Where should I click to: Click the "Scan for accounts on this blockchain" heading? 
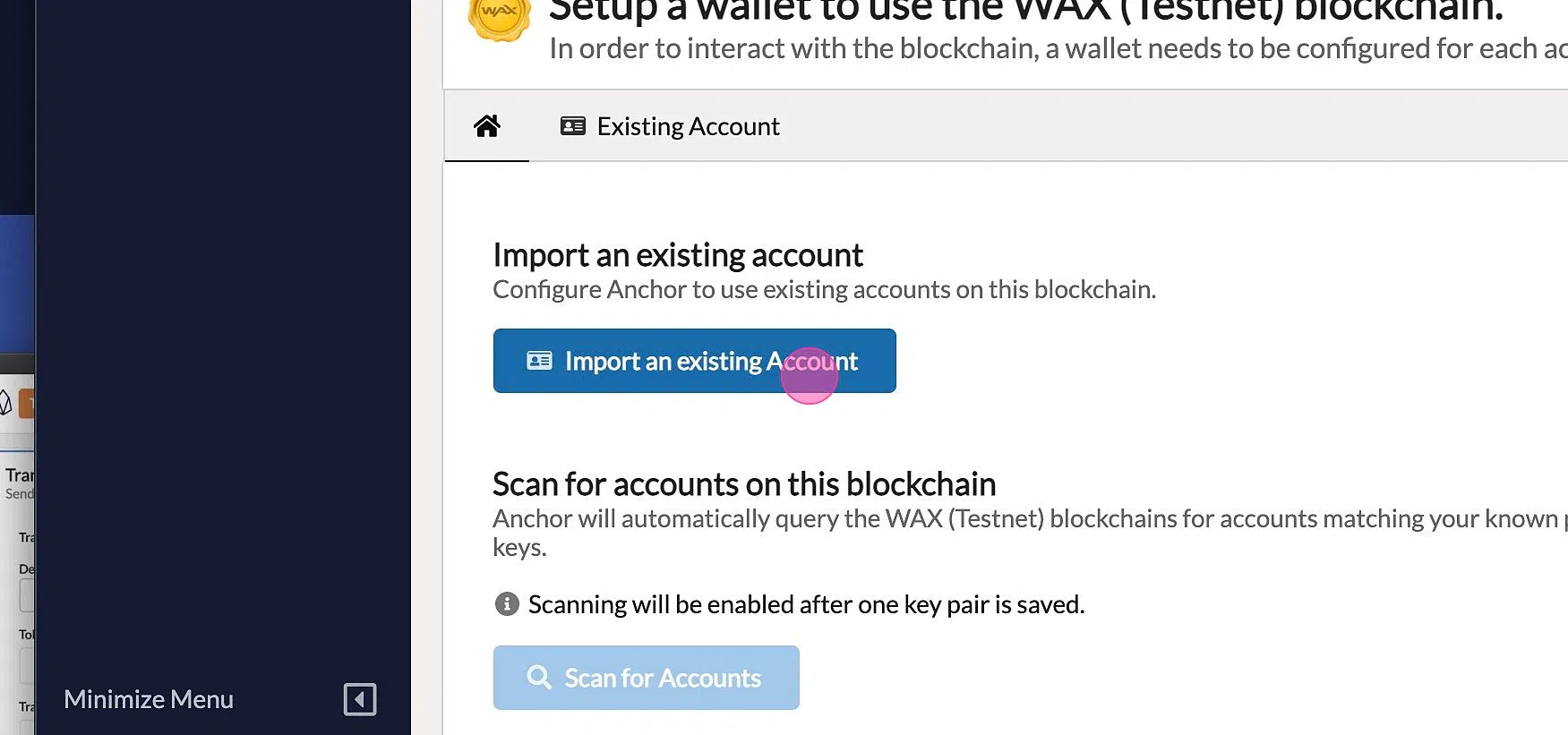744,484
